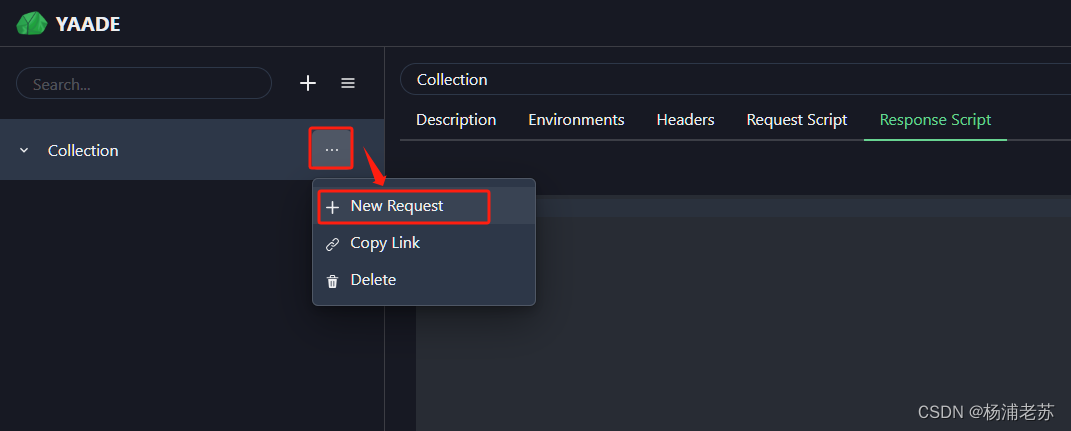Switch to the Description tab
Screen dimensions: 1071x431
point(456,120)
